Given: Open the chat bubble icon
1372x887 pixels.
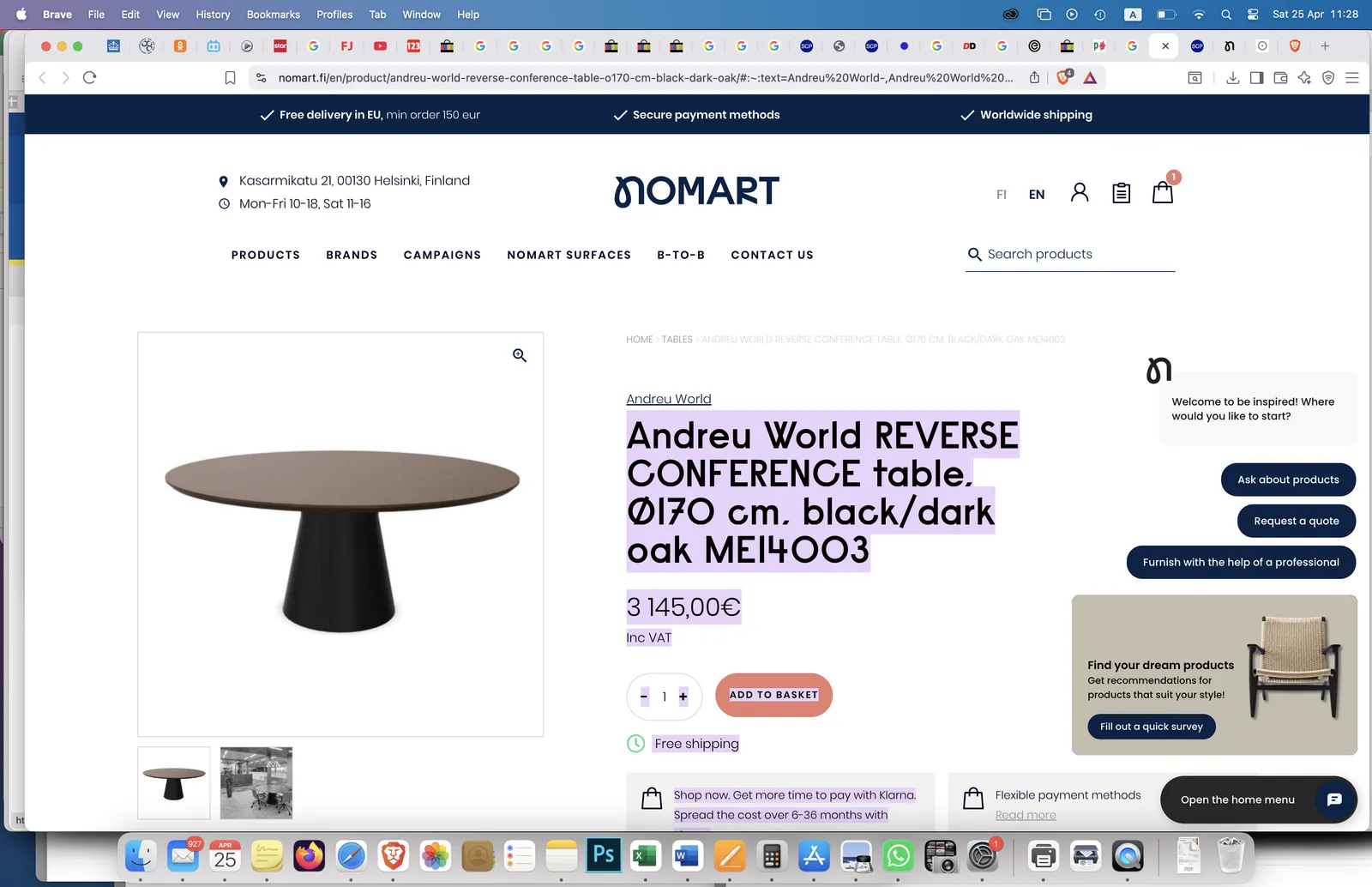Looking at the screenshot, I should (1334, 800).
